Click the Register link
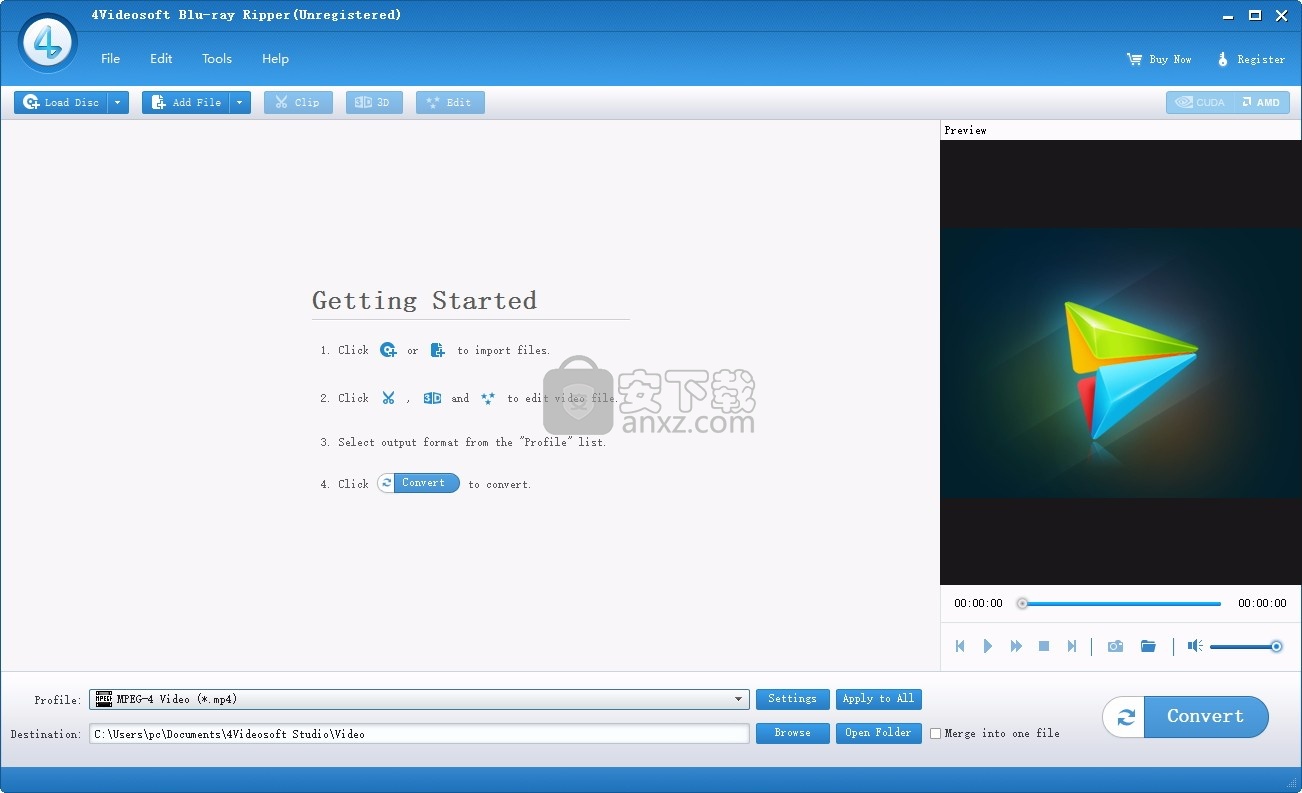The width and height of the screenshot is (1302, 793). 1250,59
